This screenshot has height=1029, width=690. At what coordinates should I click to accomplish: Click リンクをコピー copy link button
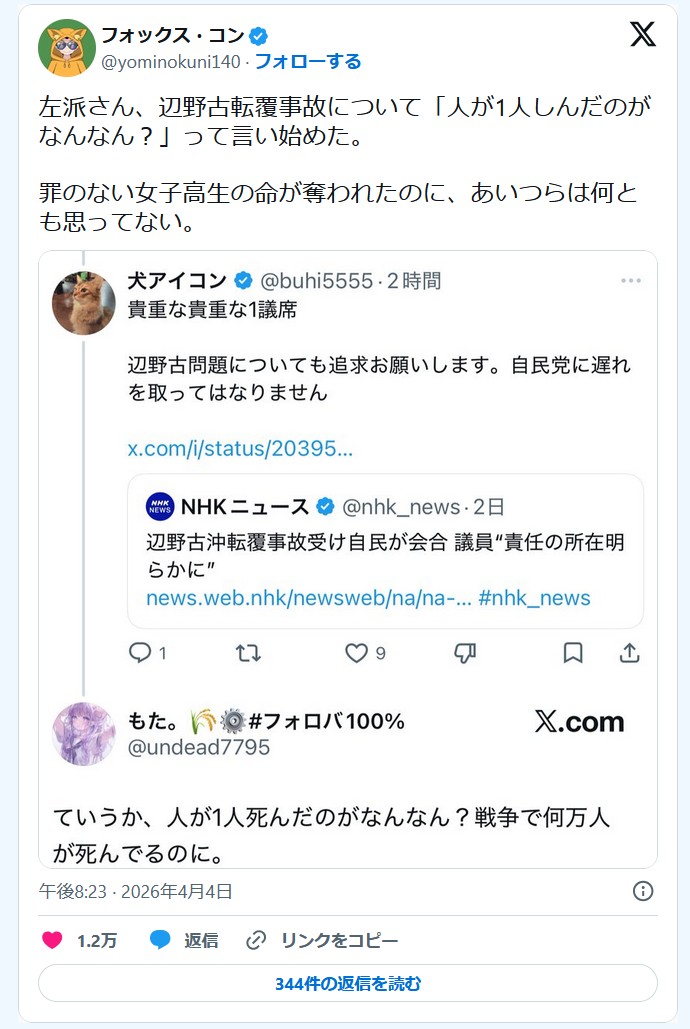point(322,940)
